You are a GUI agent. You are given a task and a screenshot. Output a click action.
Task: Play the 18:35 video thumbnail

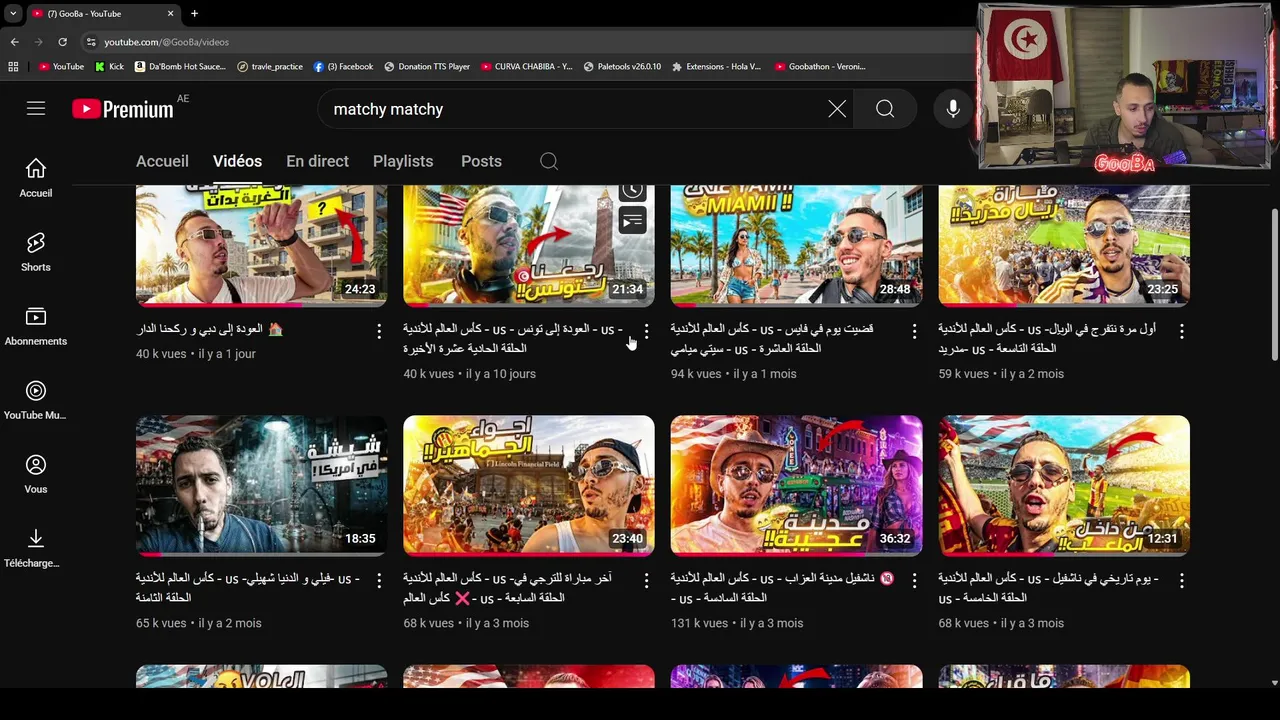(261, 485)
